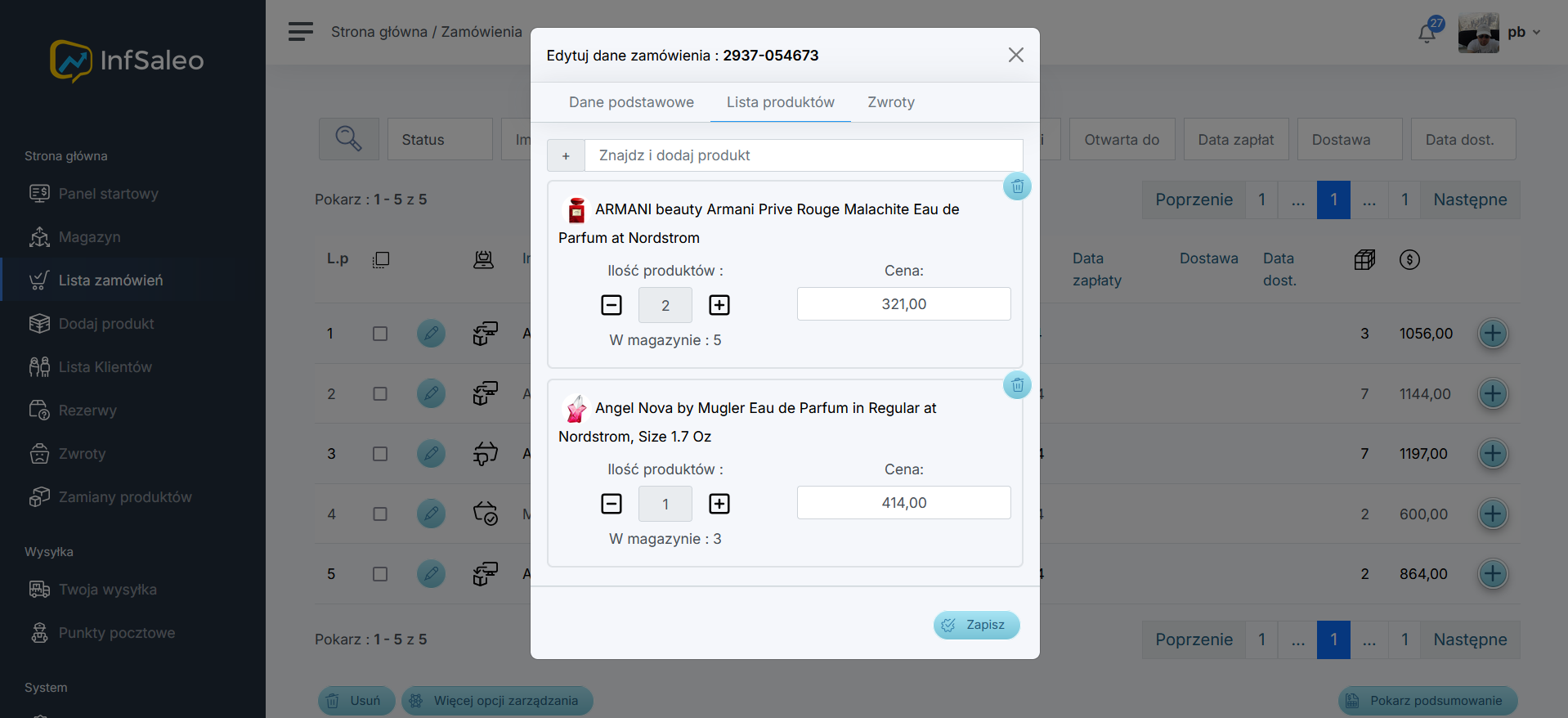Viewport: 1568px width, 718px height.
Task: Edit the 414,00 price field
Action: pyautogui.click(x=903, y=503)
